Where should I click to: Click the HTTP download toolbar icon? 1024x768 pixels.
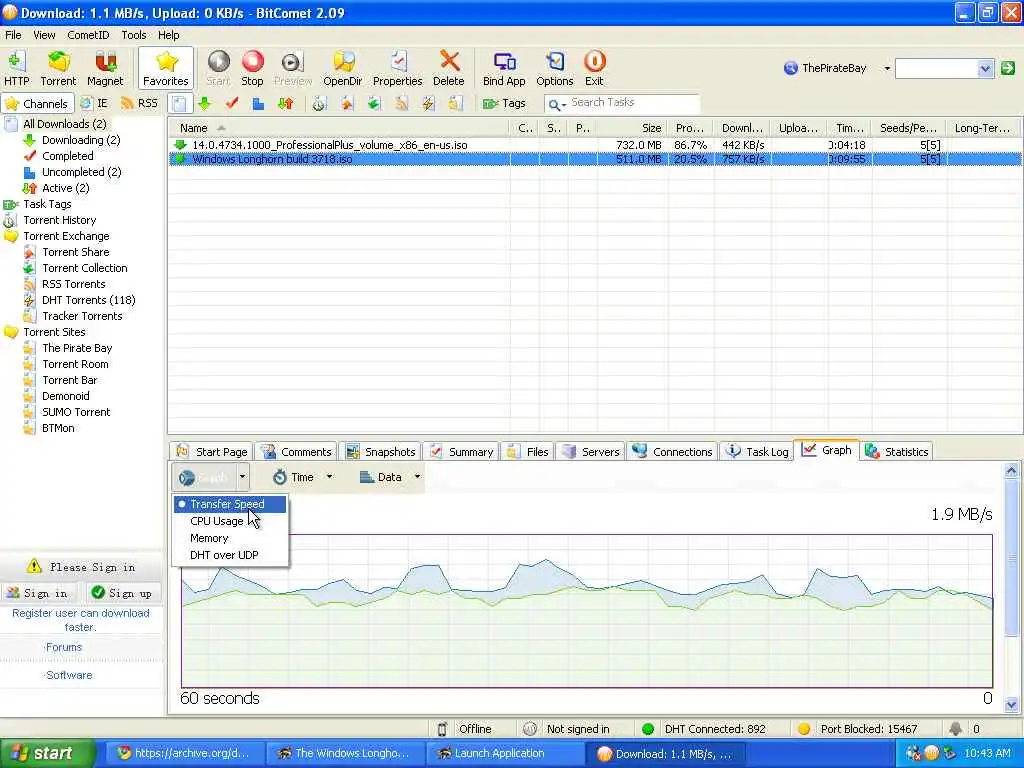(16, 69)
